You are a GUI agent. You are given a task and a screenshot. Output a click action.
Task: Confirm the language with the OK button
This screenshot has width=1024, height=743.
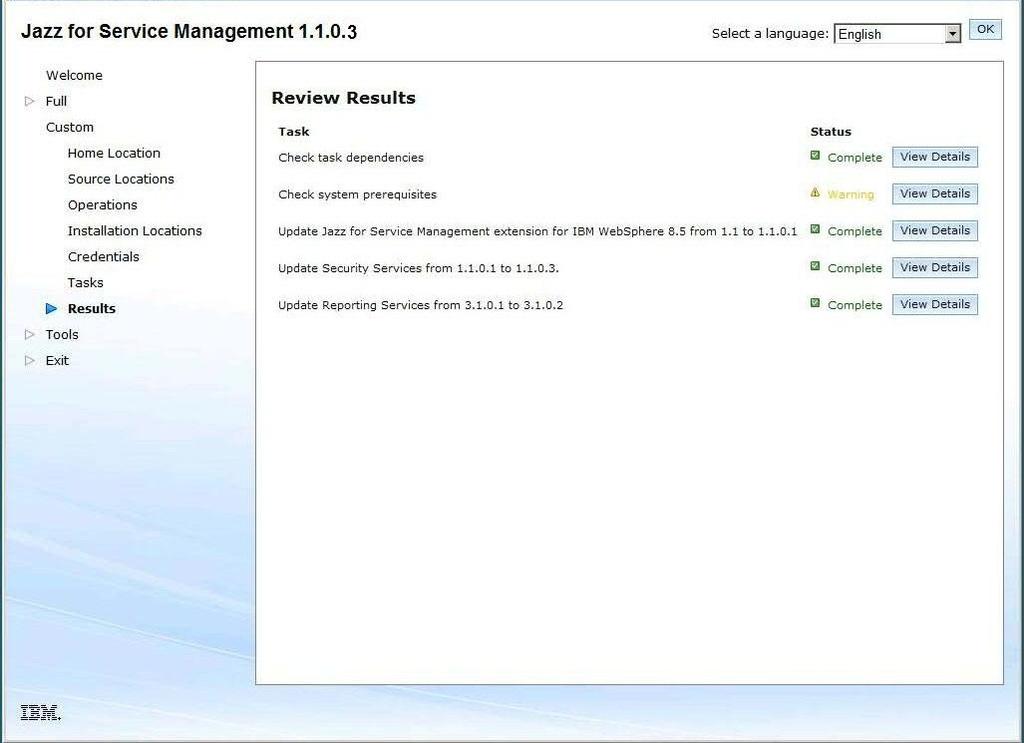[x=985, y=29]
